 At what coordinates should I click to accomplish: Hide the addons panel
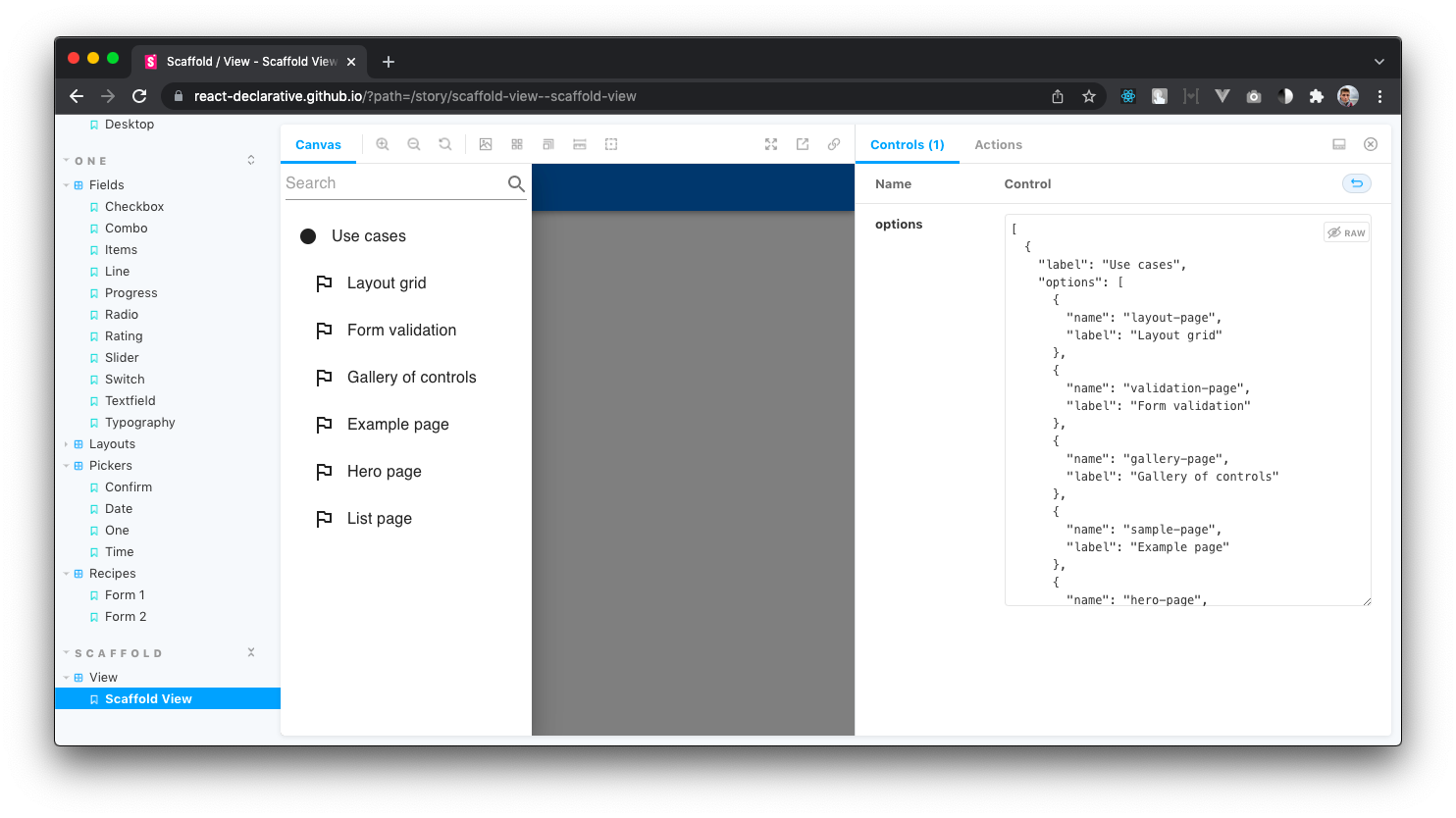tap(1371, 144)
